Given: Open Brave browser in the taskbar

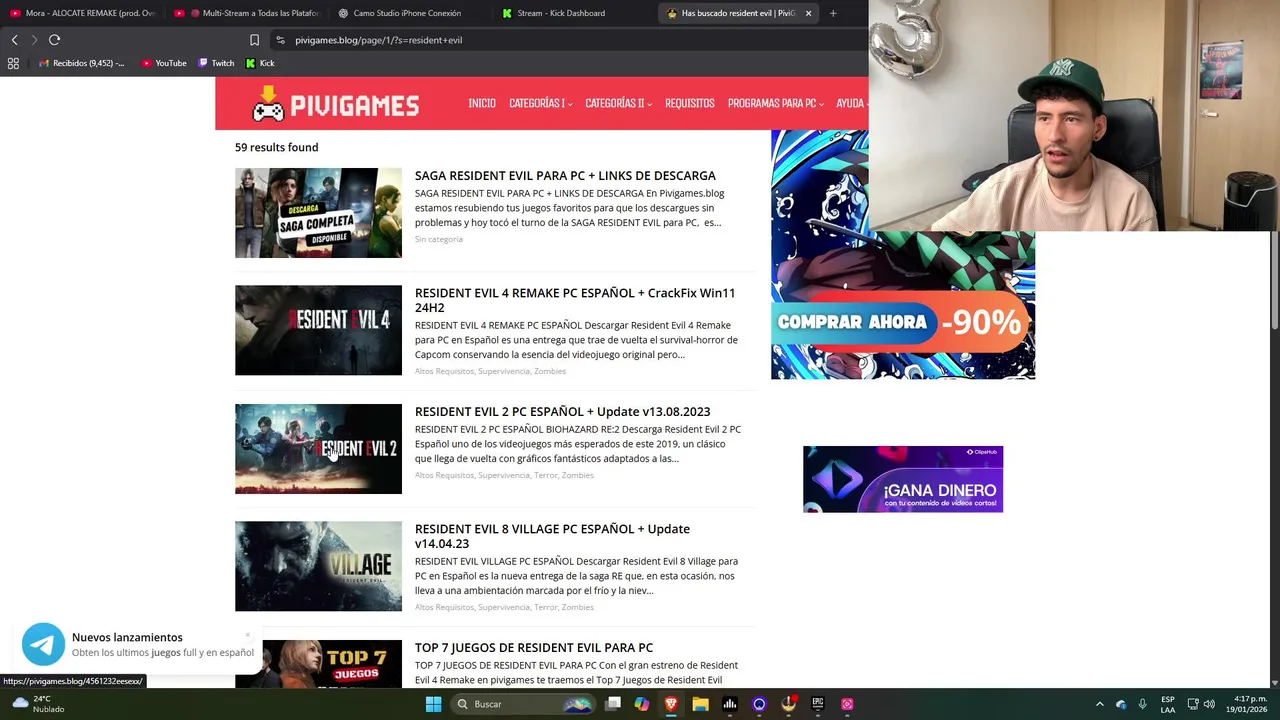Looking at the screenshot, I should point(671,704).
